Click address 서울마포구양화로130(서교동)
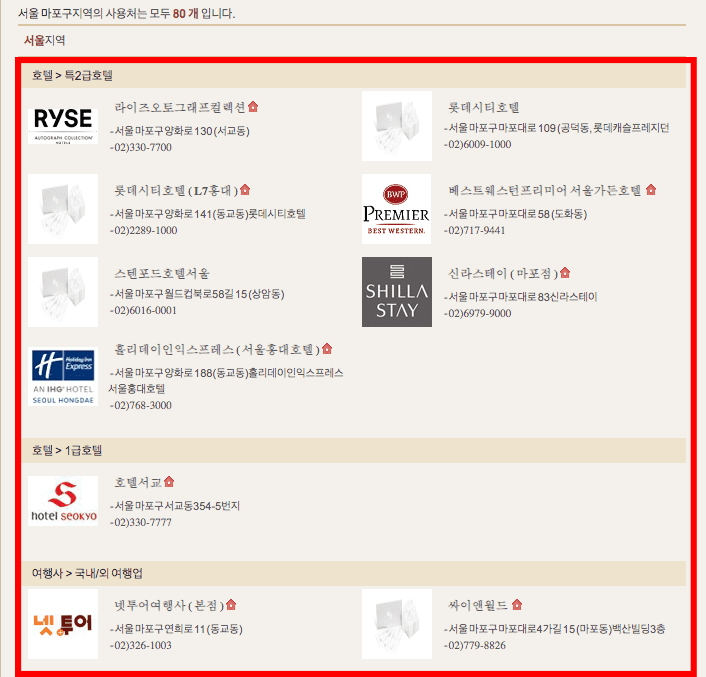 tap(180, 131)
